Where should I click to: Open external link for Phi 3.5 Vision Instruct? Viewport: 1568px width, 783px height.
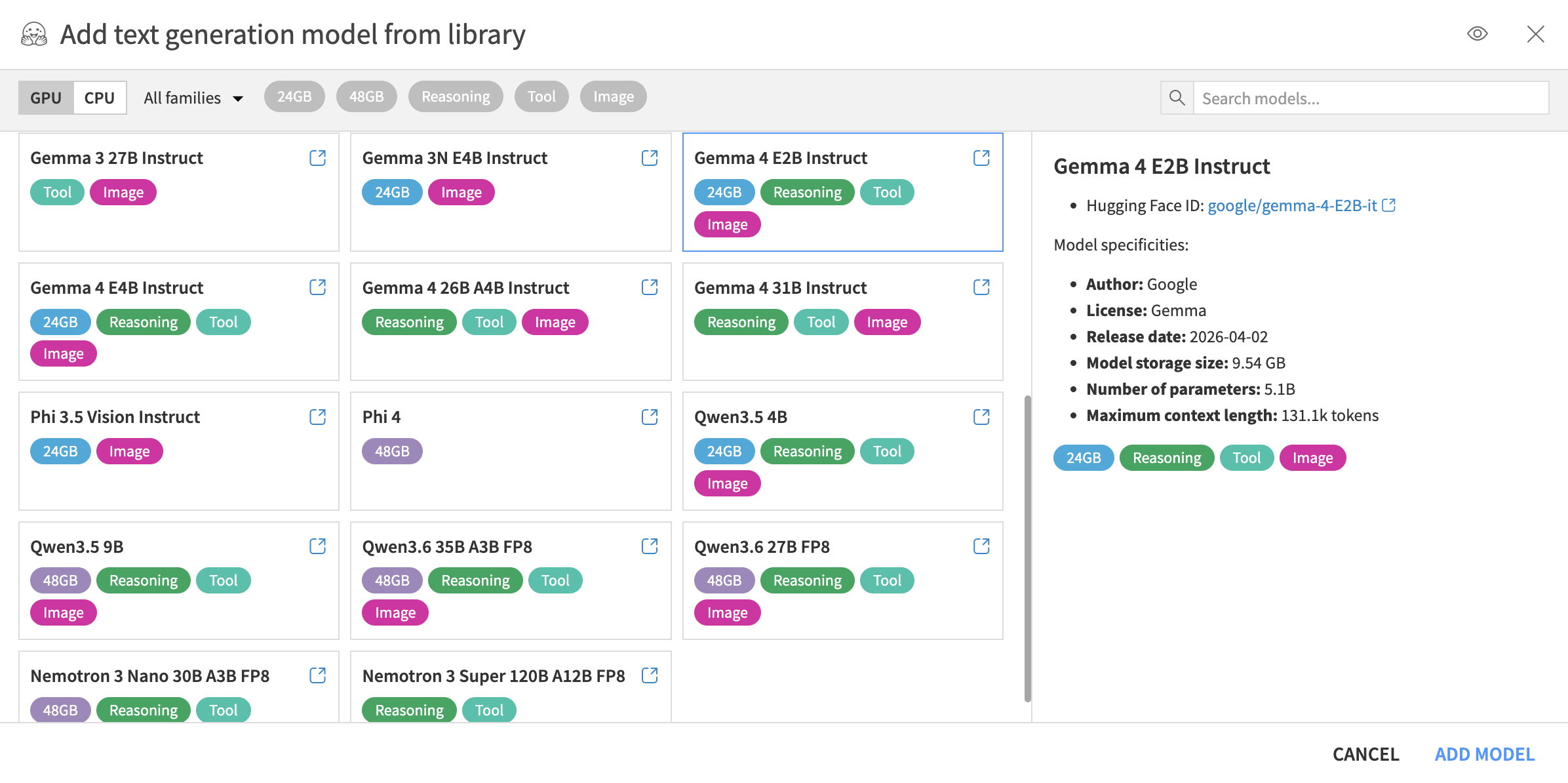point(318,417)
